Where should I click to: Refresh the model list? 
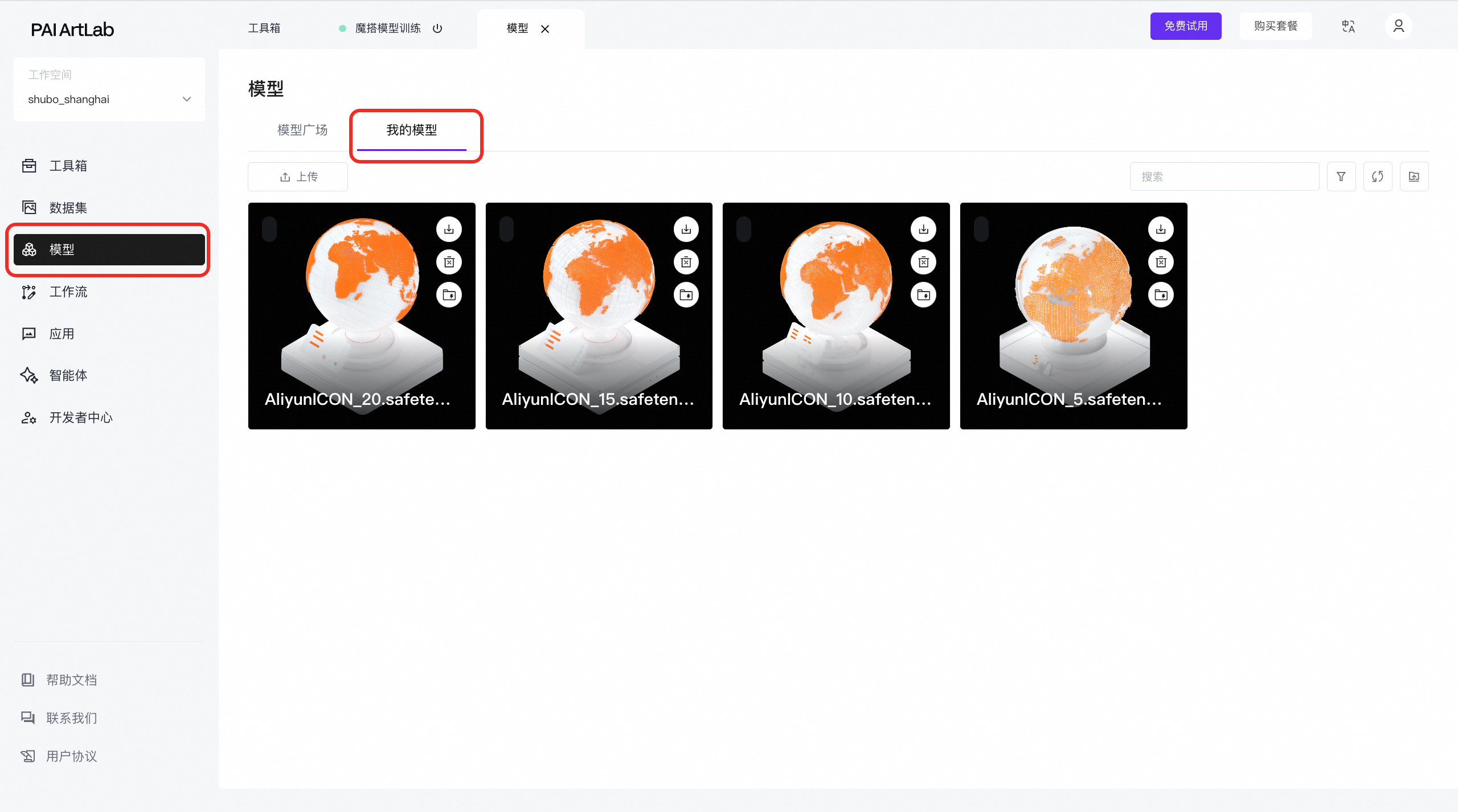pyautogui.click(x=1377, y=177)
